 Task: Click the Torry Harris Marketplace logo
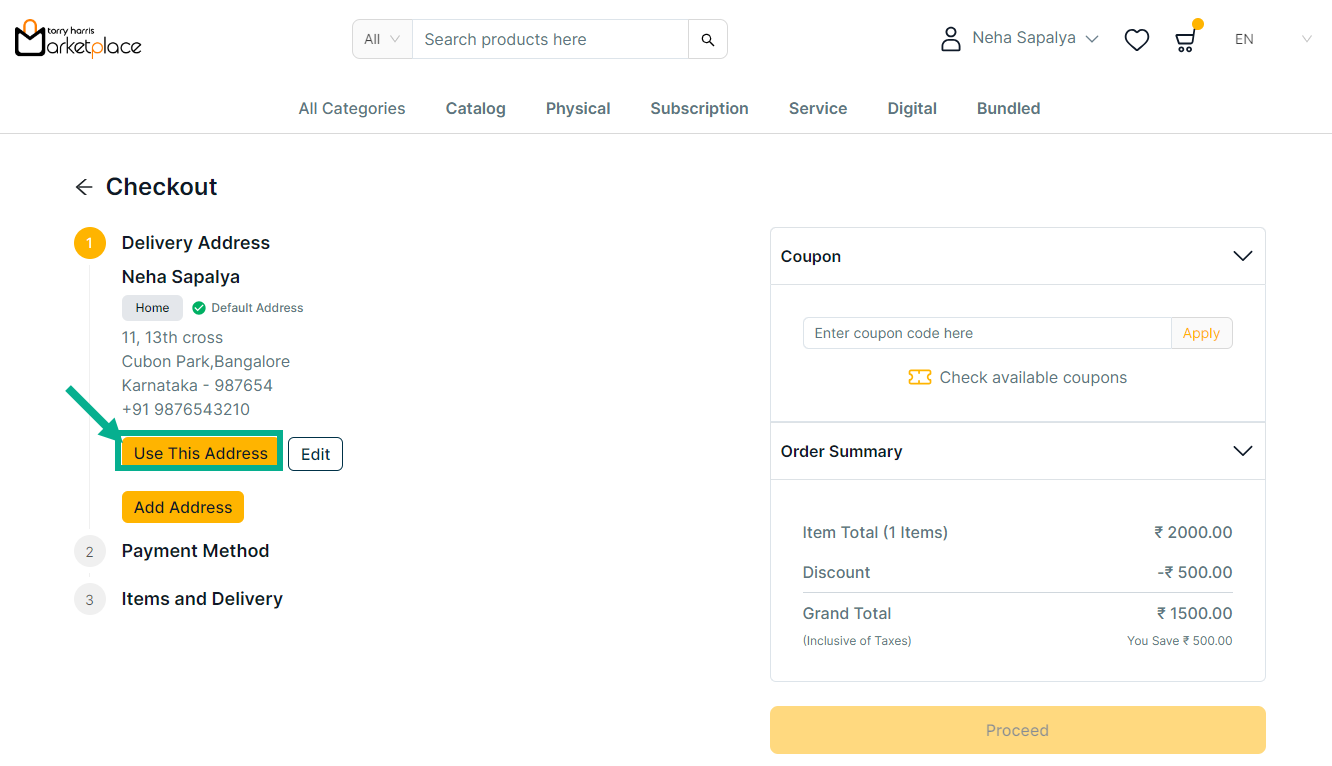point(78,39)
